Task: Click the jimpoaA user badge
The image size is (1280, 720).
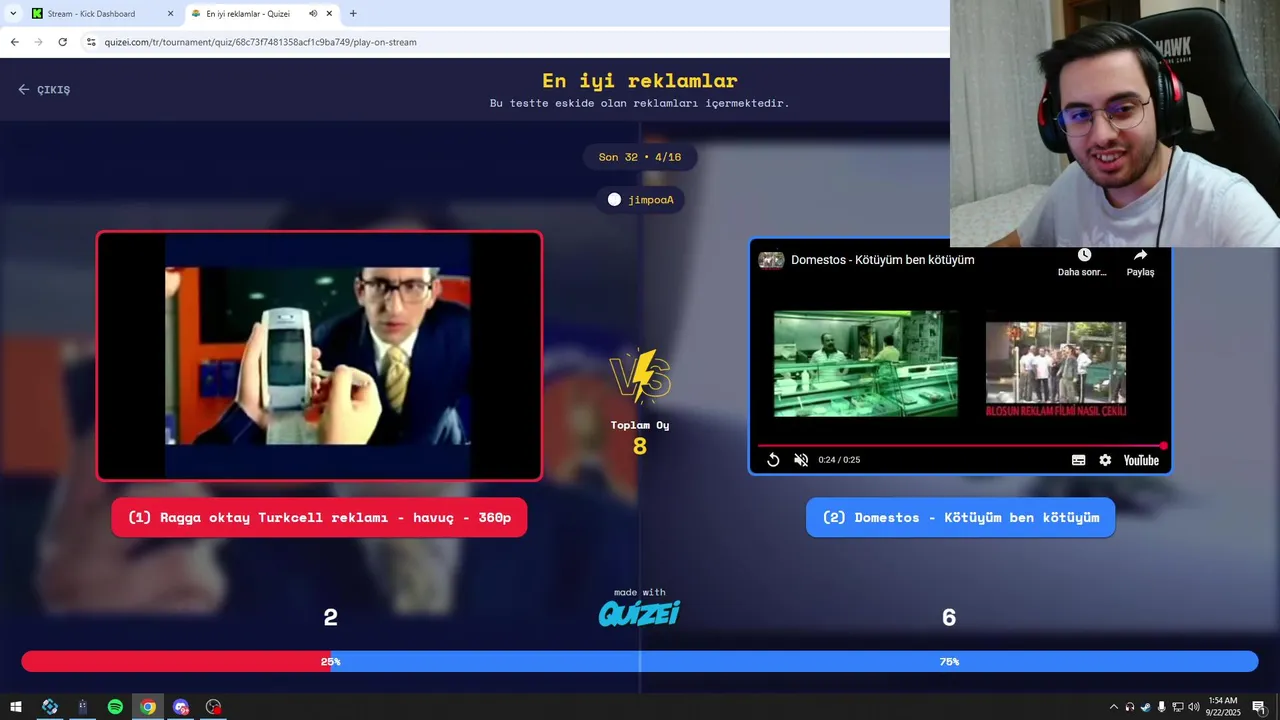Action: coord(640,199)
